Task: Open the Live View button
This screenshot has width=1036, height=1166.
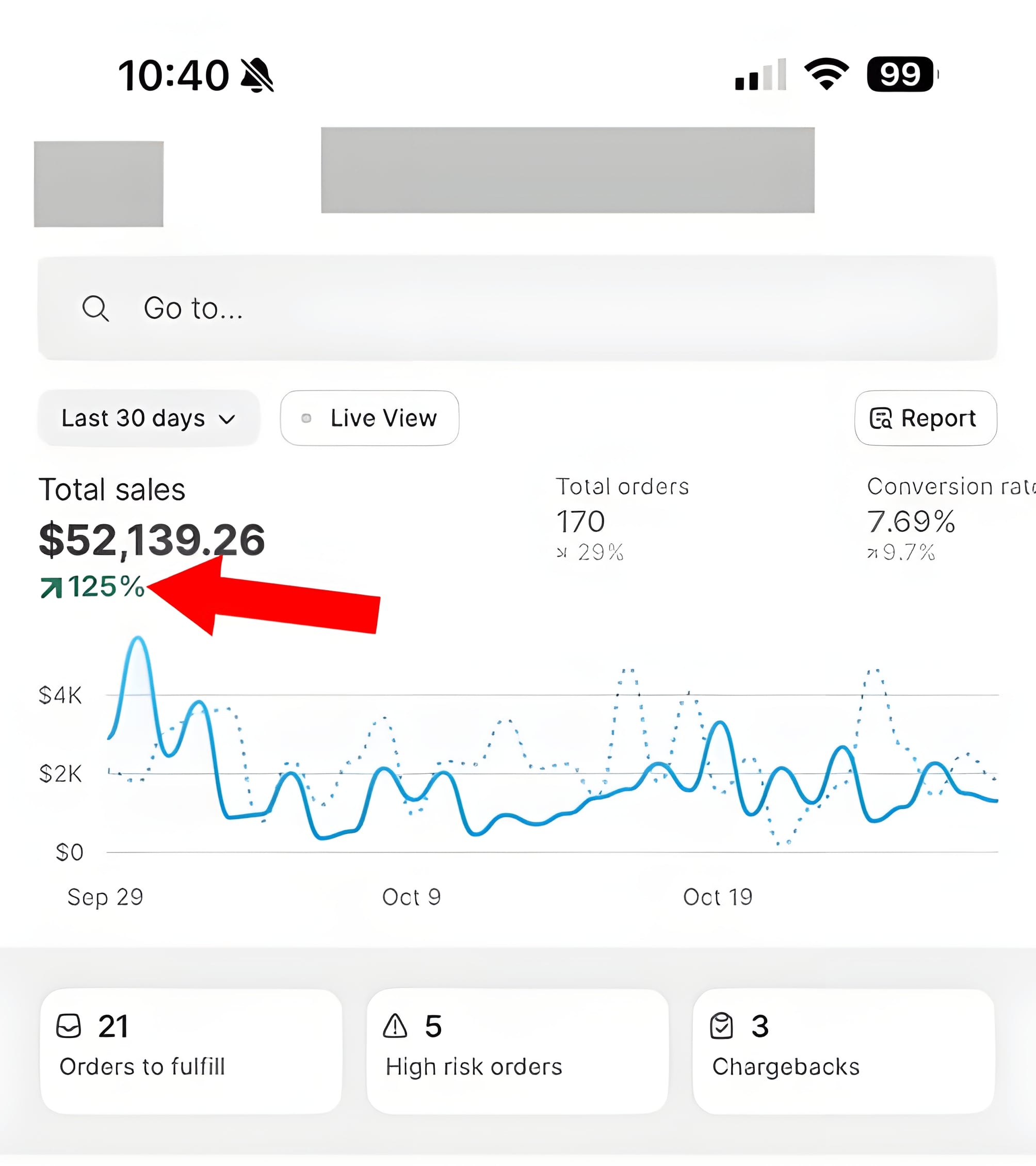Action: (370, 418)
